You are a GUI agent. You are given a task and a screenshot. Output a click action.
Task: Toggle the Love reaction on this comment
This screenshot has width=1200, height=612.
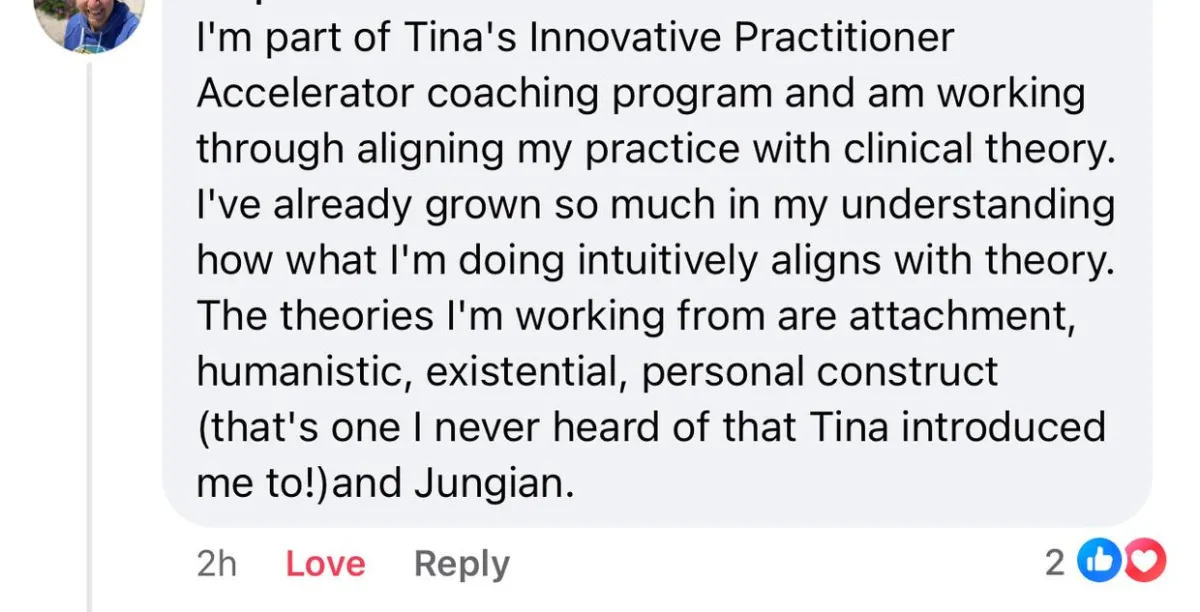325,564
